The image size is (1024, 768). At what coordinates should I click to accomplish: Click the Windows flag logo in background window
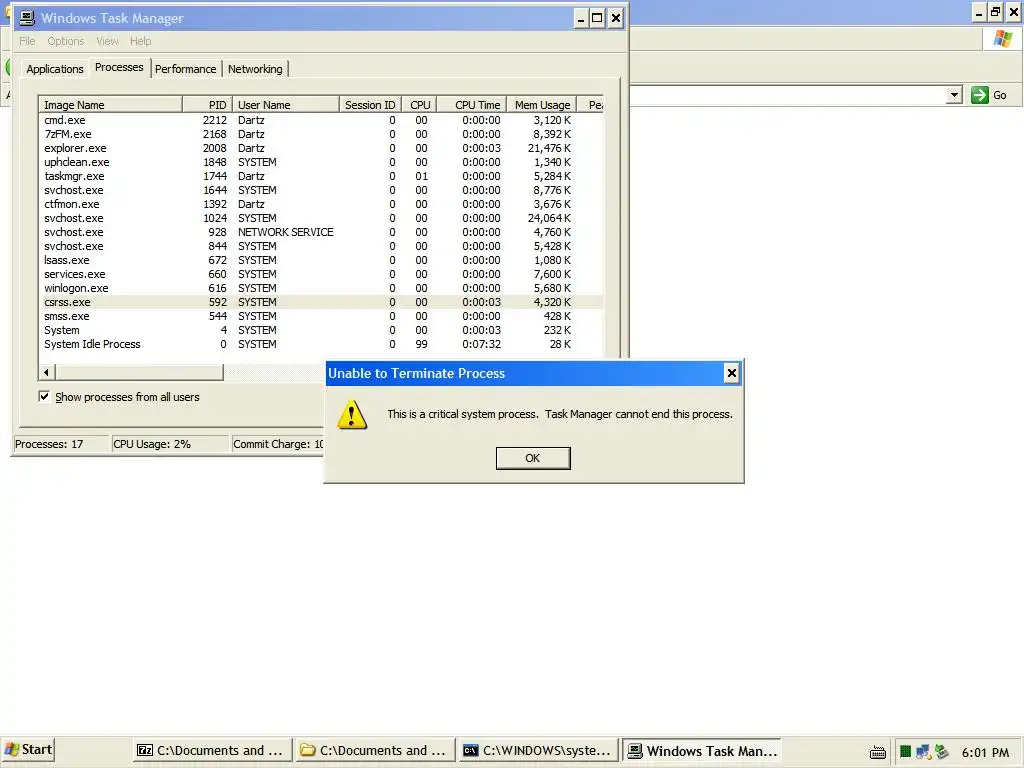[x=1002, y=39]
